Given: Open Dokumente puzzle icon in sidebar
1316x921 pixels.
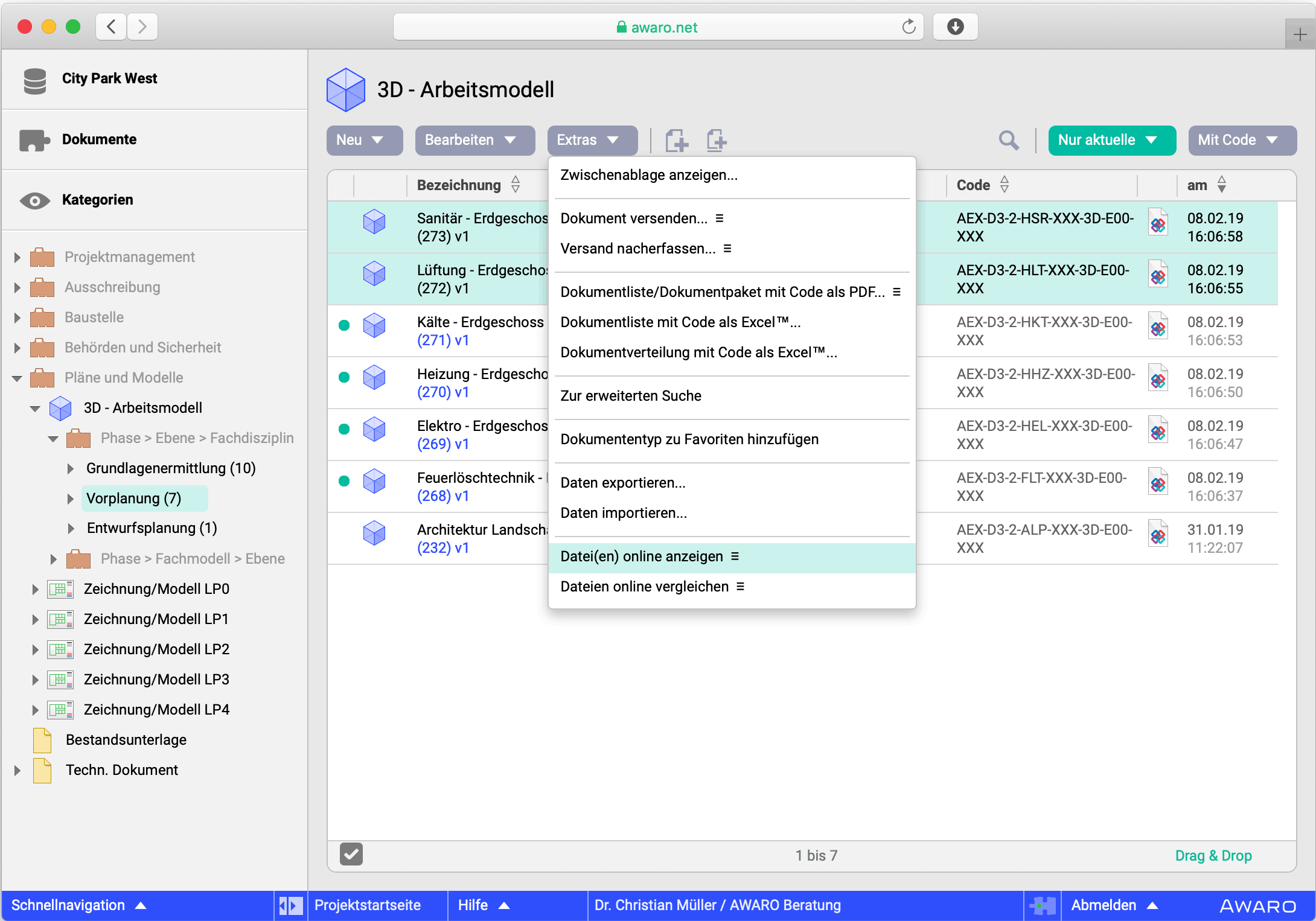Looking at the screenshot, I should click(x=34, y=140).
